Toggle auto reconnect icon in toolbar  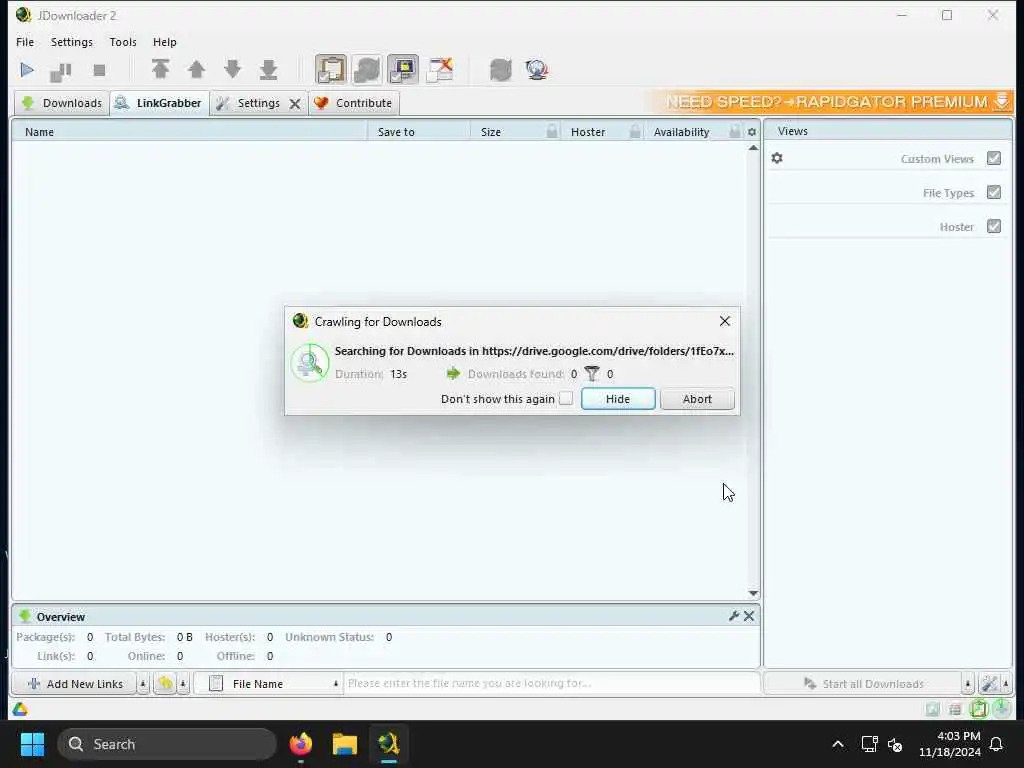point(367,69)
